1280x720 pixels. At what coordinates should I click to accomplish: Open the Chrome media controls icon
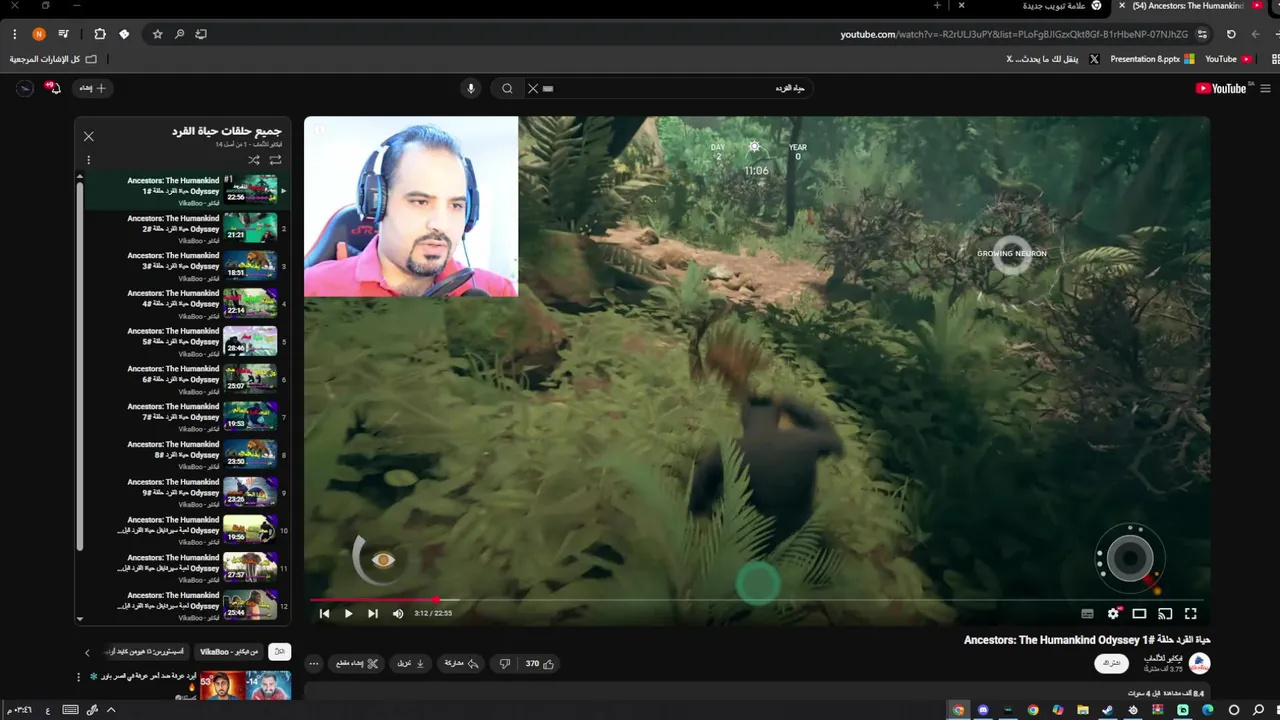pos(65,34)
